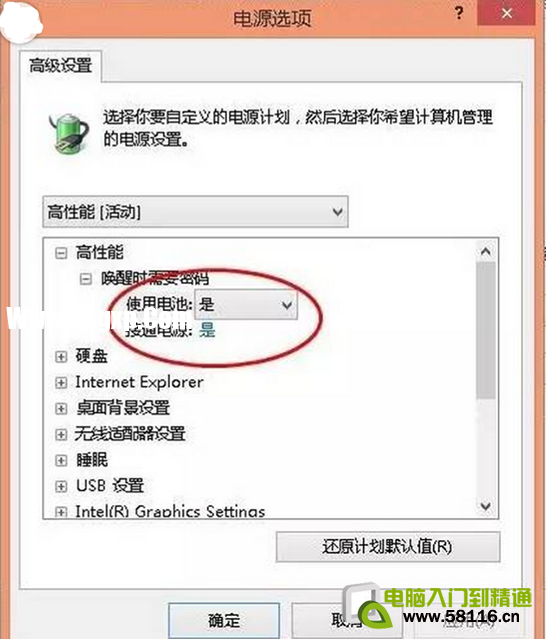Collapse the 高性能 tree node
The width and height of the screenshot is (546, 639).
tap(61, 253)
